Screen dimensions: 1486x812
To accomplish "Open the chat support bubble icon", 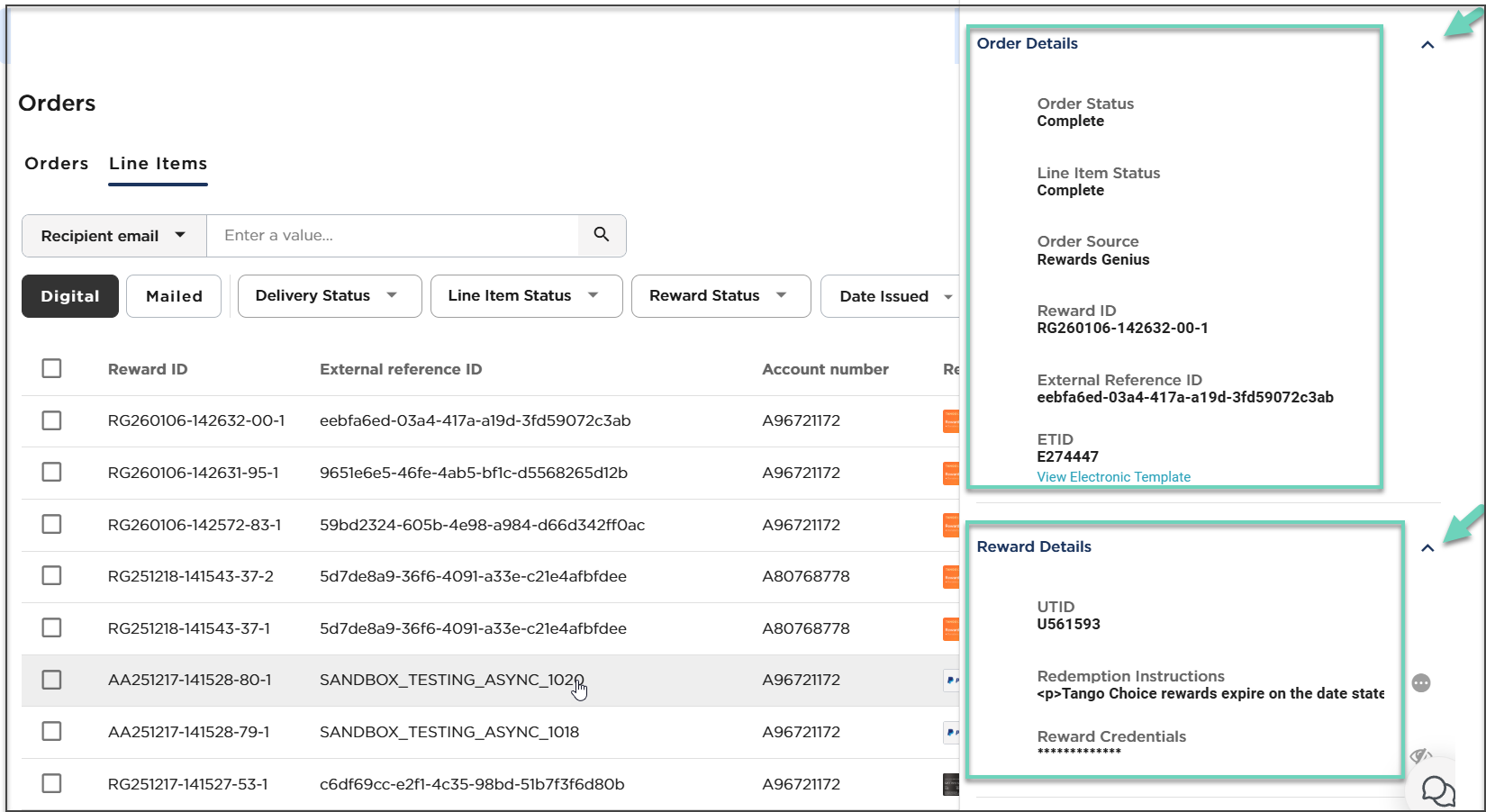I will tap(1437, 791).
